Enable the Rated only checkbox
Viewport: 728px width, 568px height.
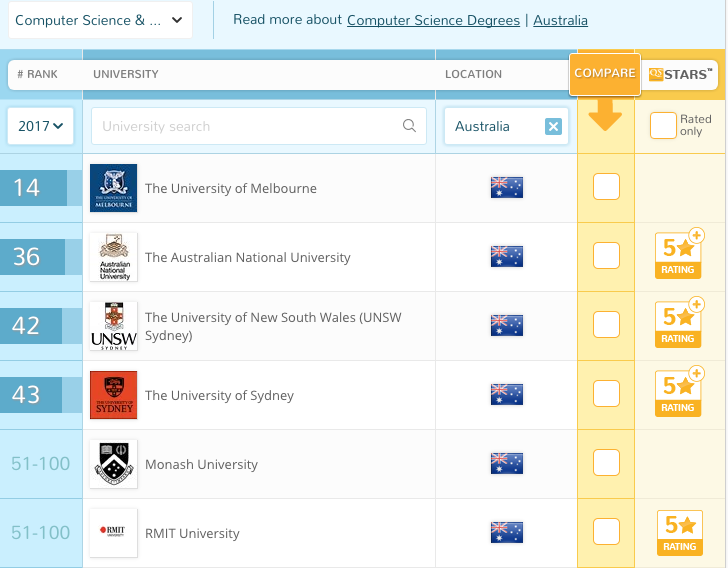coord(663,125)
